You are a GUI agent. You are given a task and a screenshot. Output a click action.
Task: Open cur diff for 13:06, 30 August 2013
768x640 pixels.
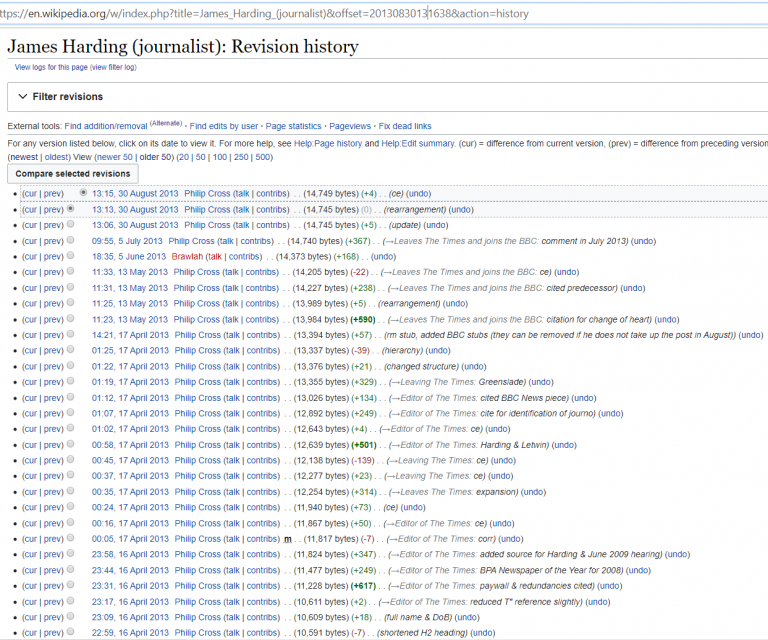[30, 225]
